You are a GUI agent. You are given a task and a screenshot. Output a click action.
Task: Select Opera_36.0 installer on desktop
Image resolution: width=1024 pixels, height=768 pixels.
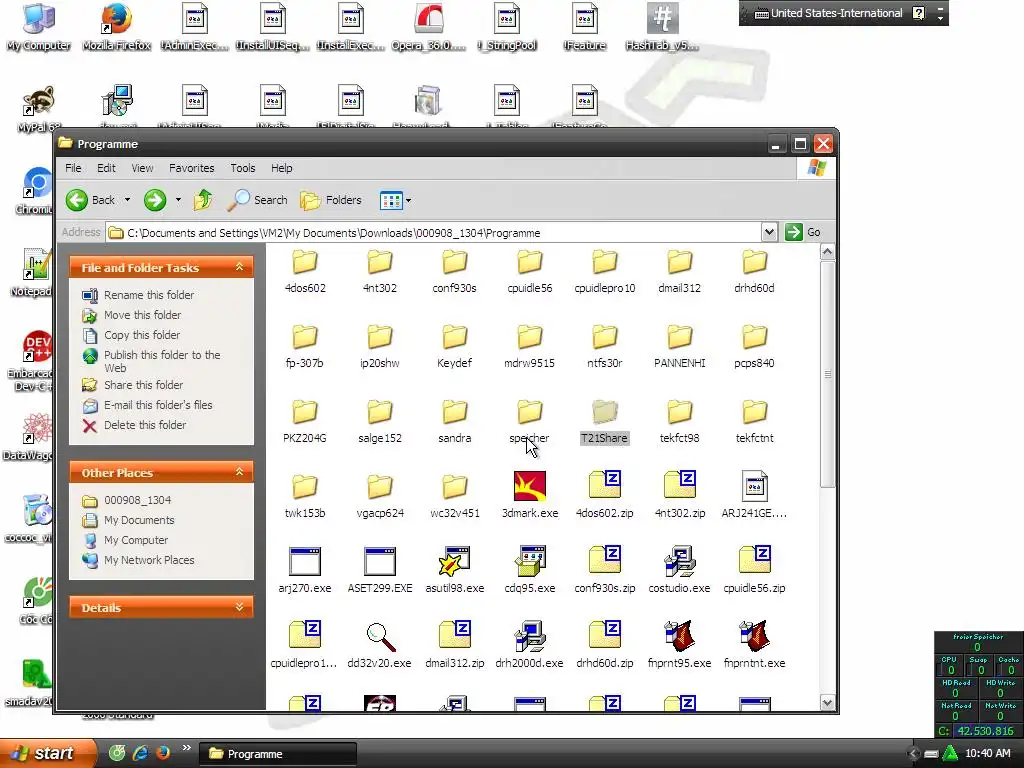[x=429, y=27]
